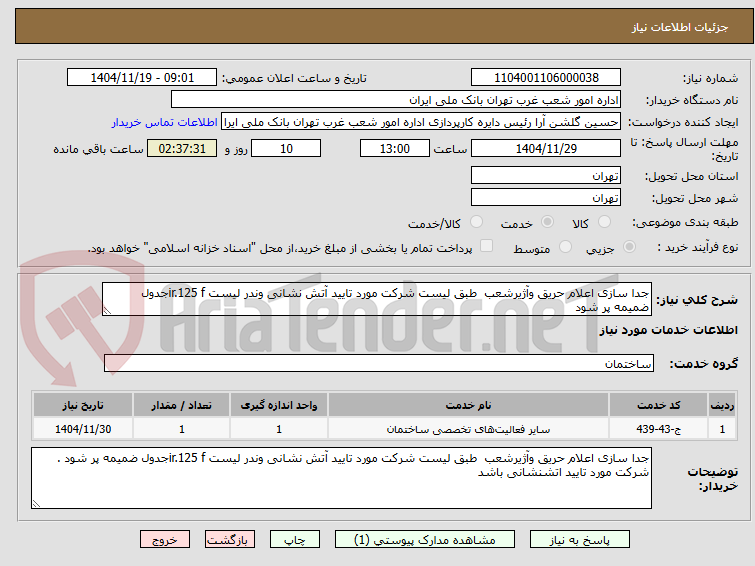This screenshot has height=566, width=755.
Task: Select the 'کالا/خدمت' radio button
Action: [476, 222]
